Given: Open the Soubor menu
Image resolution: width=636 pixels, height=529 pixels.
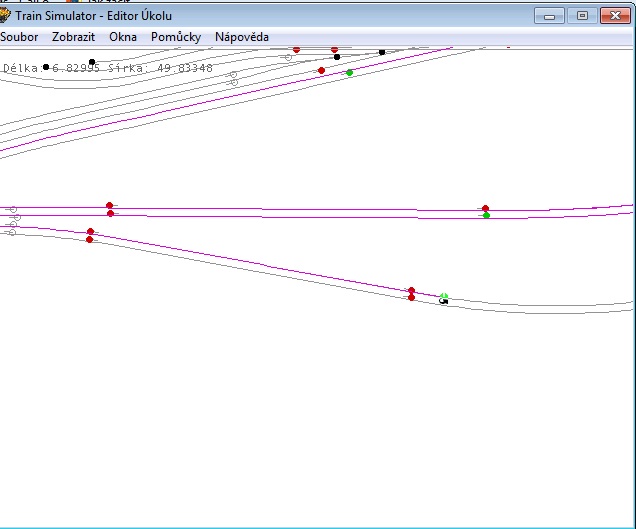Looking at the screenshot, I should (19, 37).
